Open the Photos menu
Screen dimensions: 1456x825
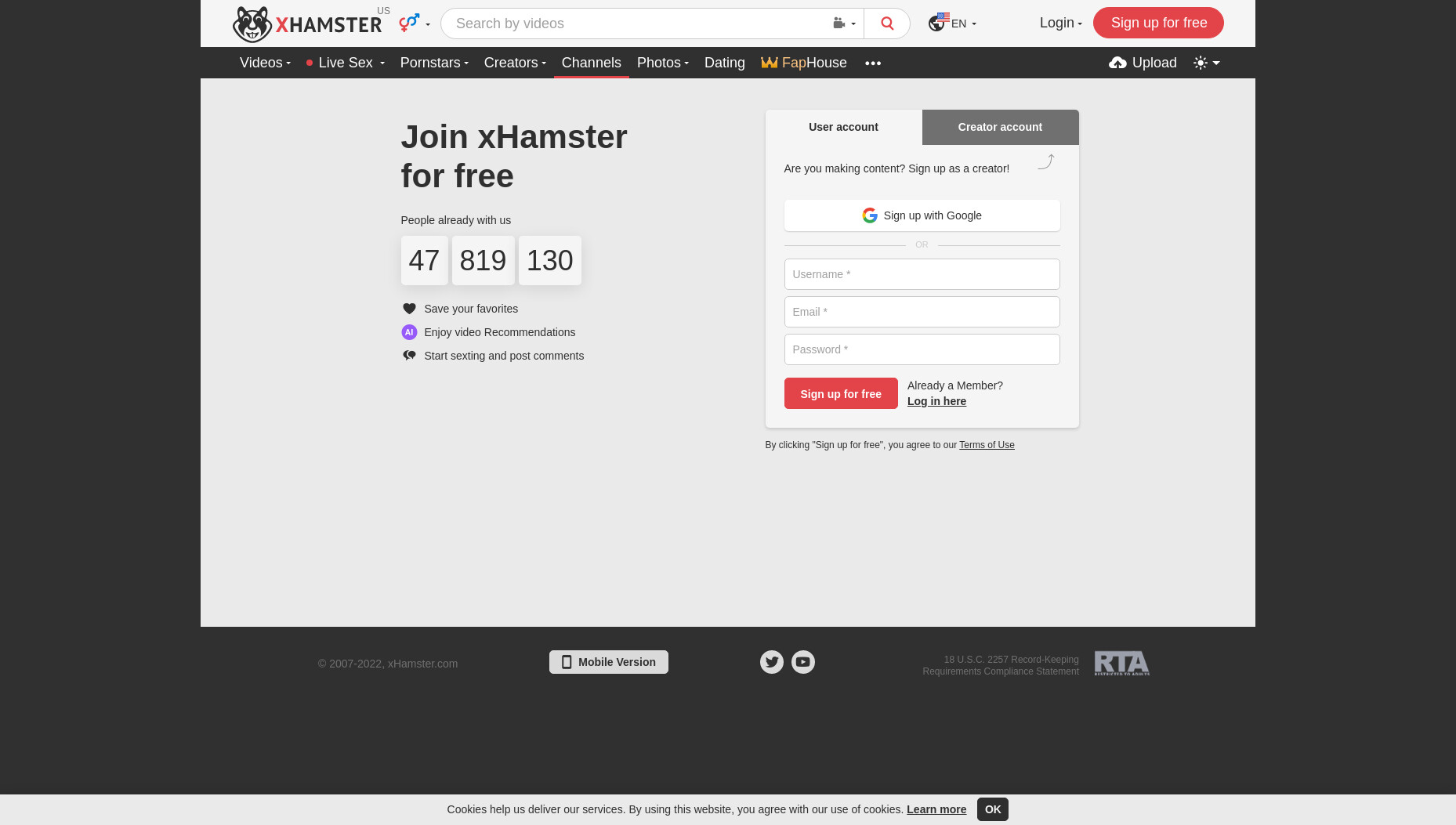[x=663, y=63]
